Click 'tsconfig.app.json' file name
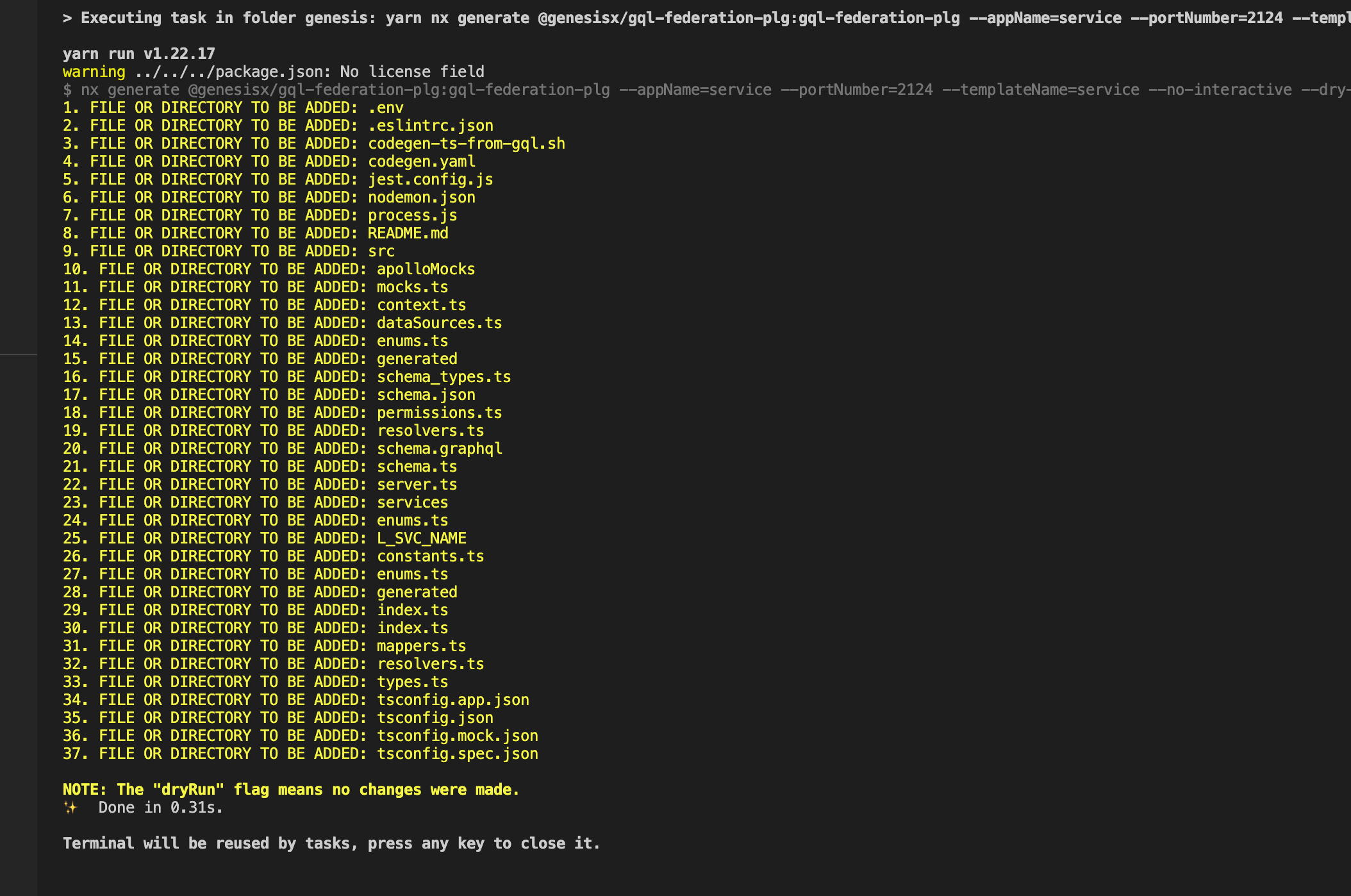1351x896 pixels. (453, 700)
